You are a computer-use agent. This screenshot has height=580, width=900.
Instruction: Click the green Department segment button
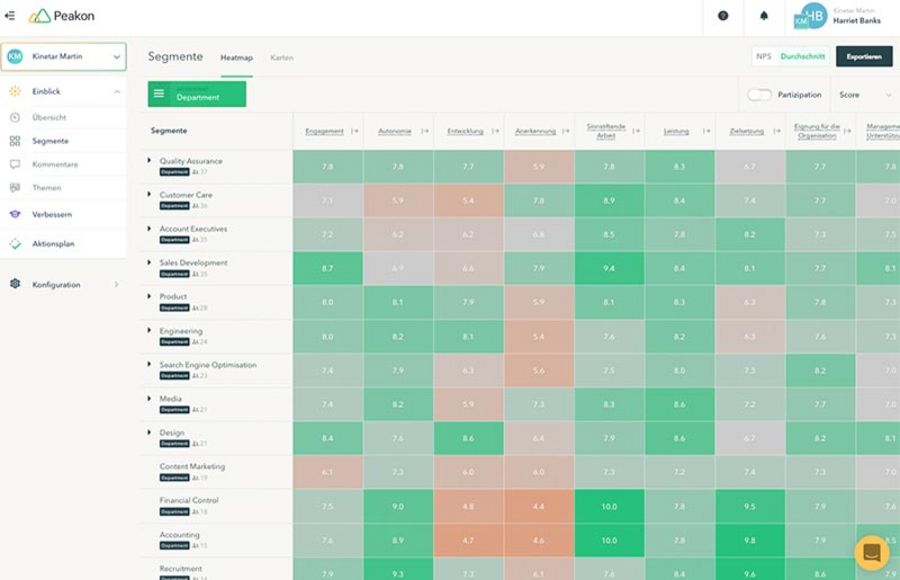[197, 94]
